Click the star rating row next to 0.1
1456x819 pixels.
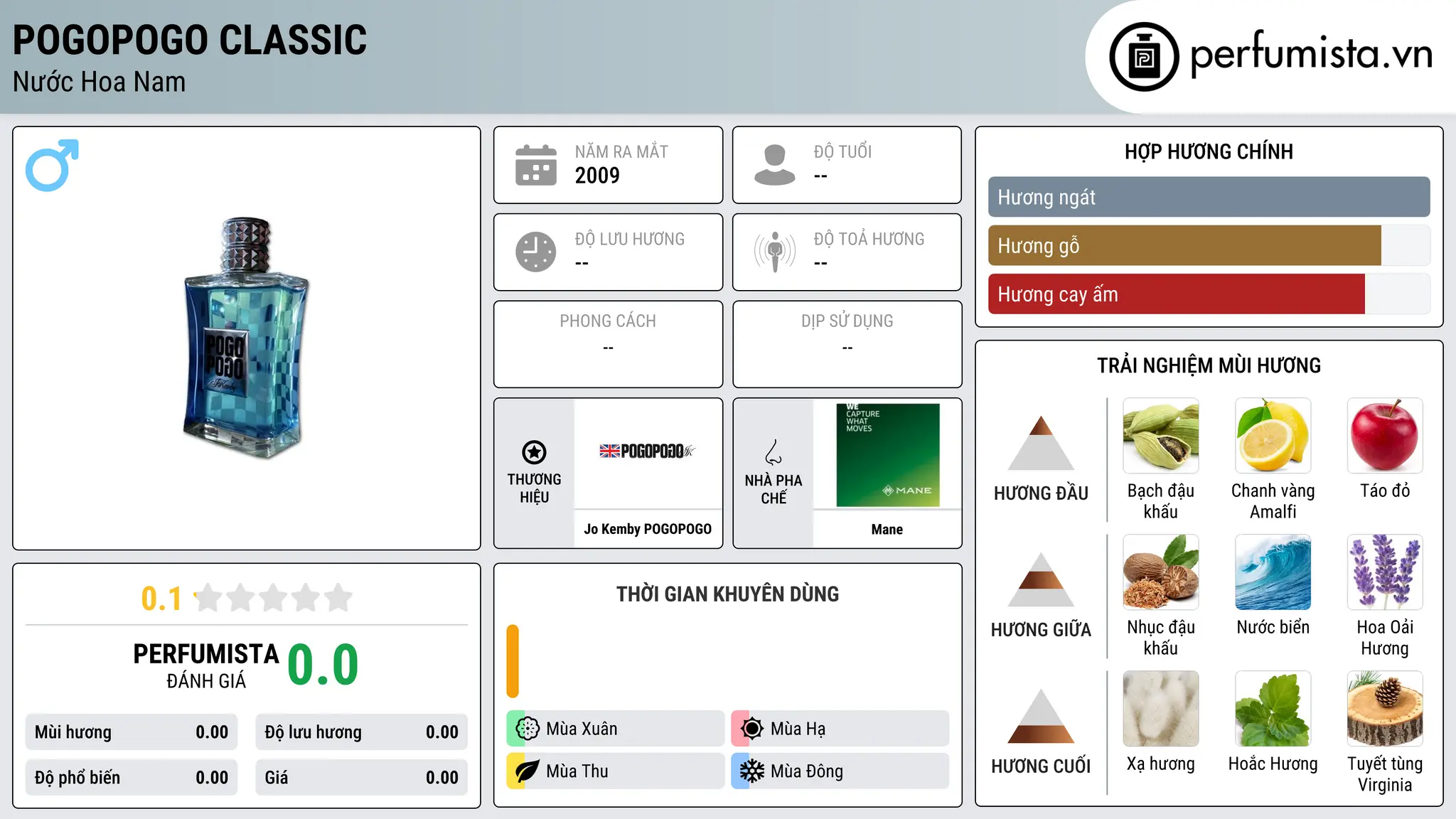[273, 598]
